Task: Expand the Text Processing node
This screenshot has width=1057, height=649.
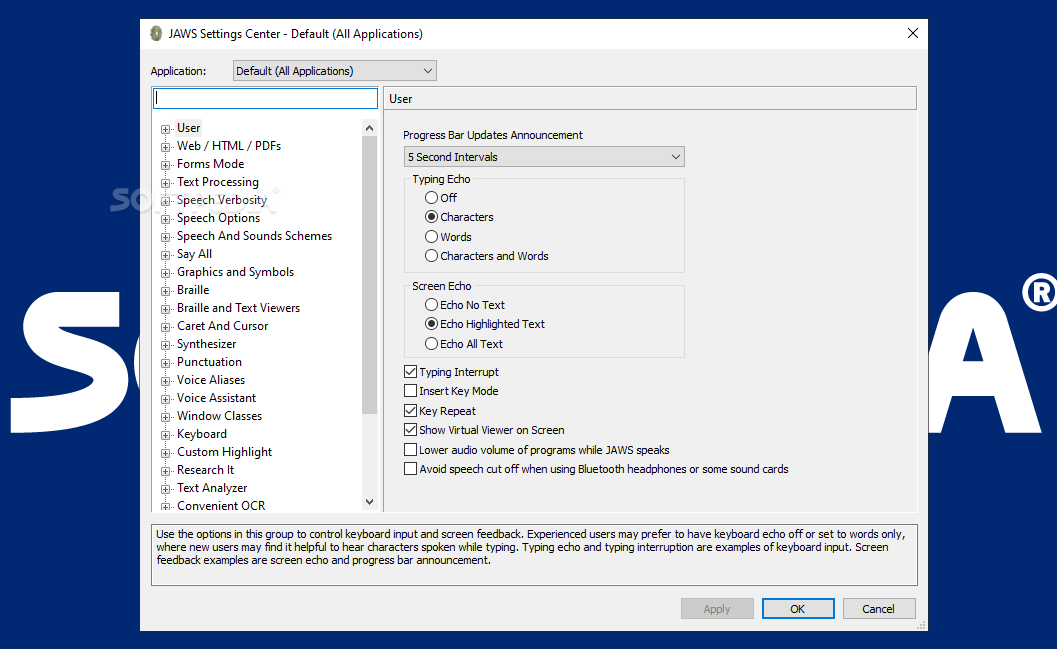Action: tap(165, 183)
